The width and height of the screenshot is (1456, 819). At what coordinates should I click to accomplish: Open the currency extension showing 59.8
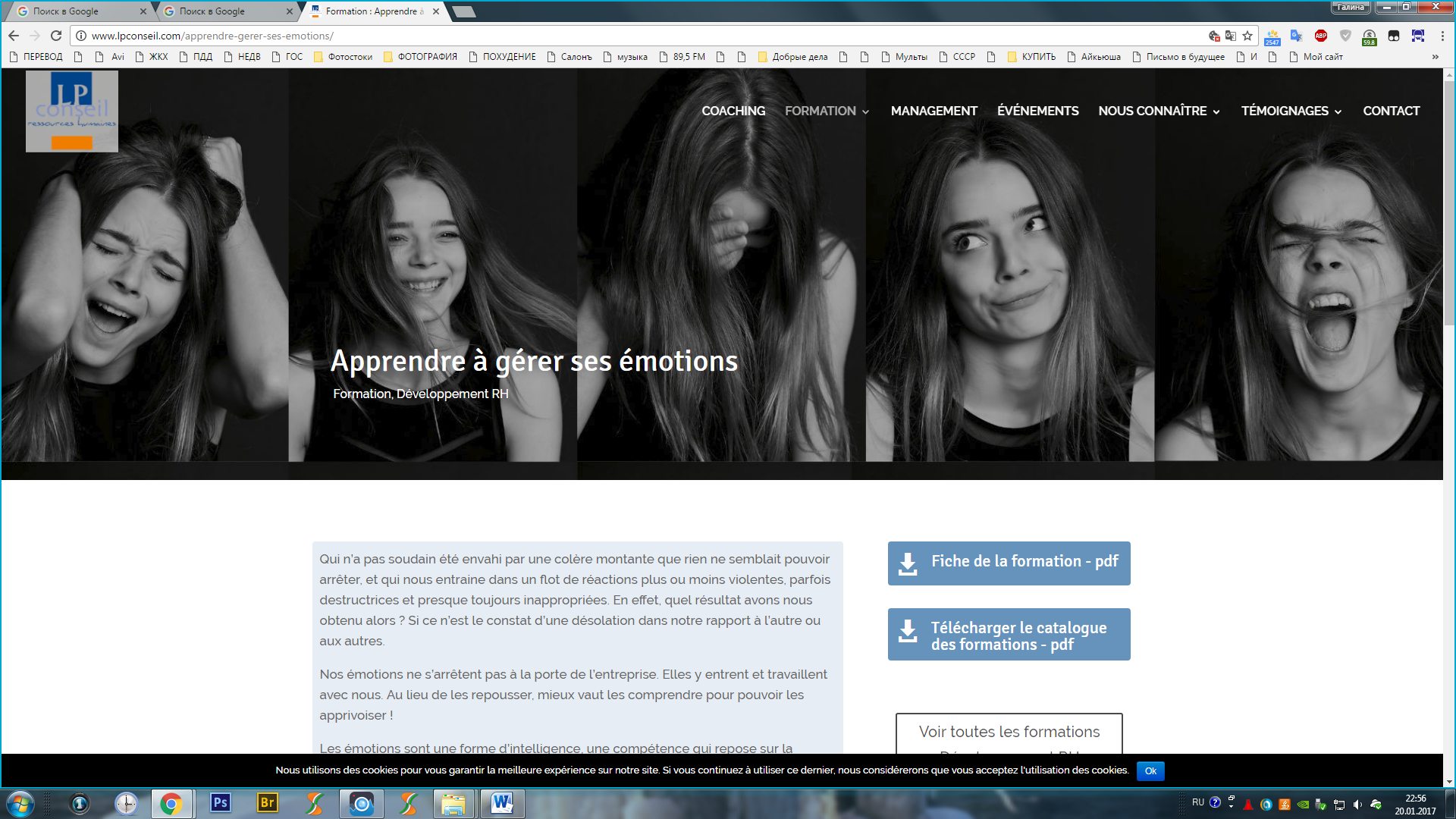pyautogui.click(x=1370, y=37)
